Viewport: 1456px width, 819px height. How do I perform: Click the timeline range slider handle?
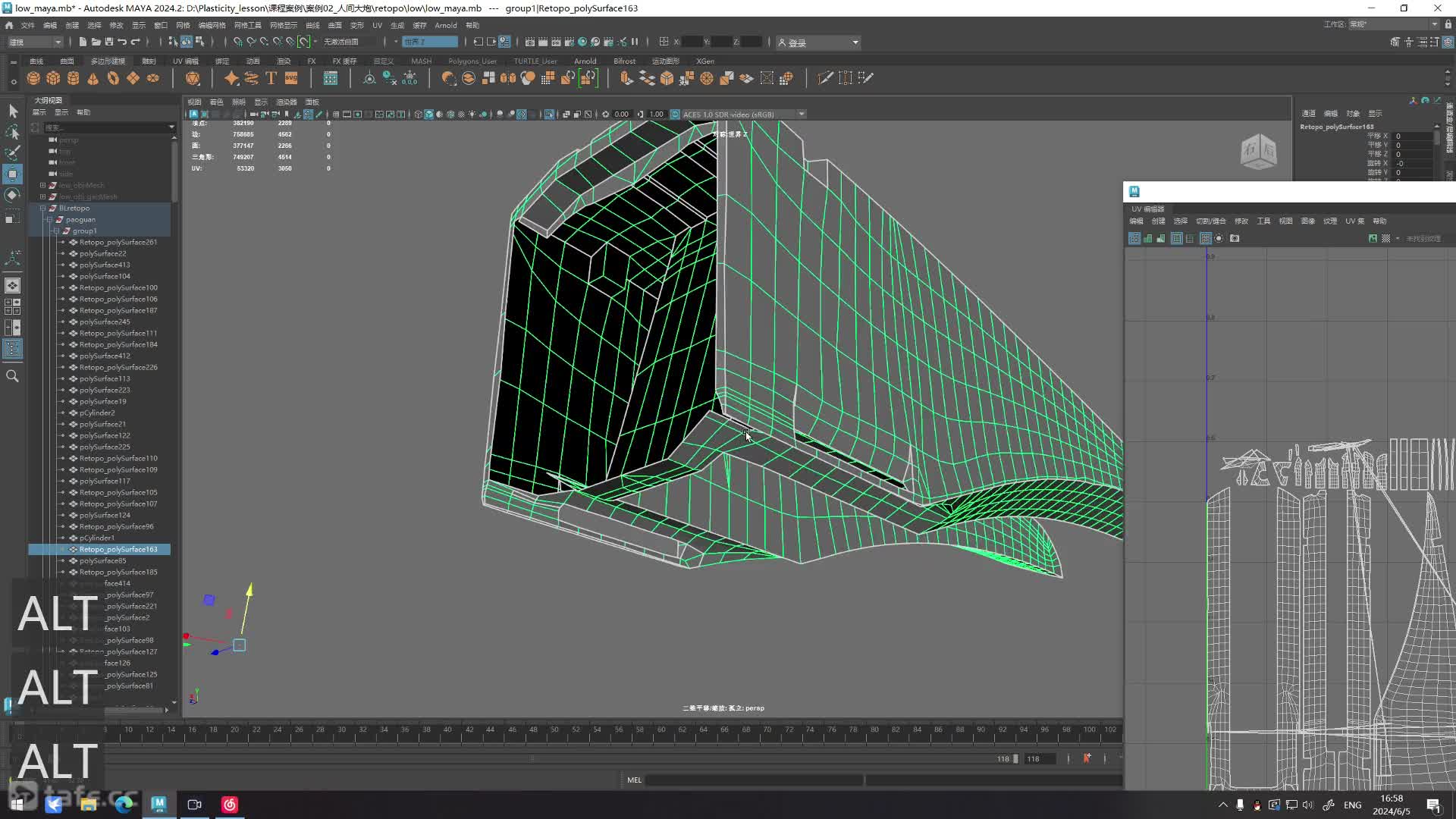(x=1015, y=758)
